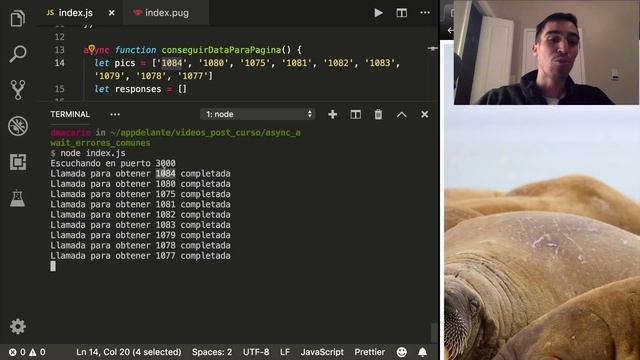Image resolution: width=640 pixels, height=360 pixels.
Task: Open panel views ellipsis next to TERMINAL
Action: [x=115, y=114]
